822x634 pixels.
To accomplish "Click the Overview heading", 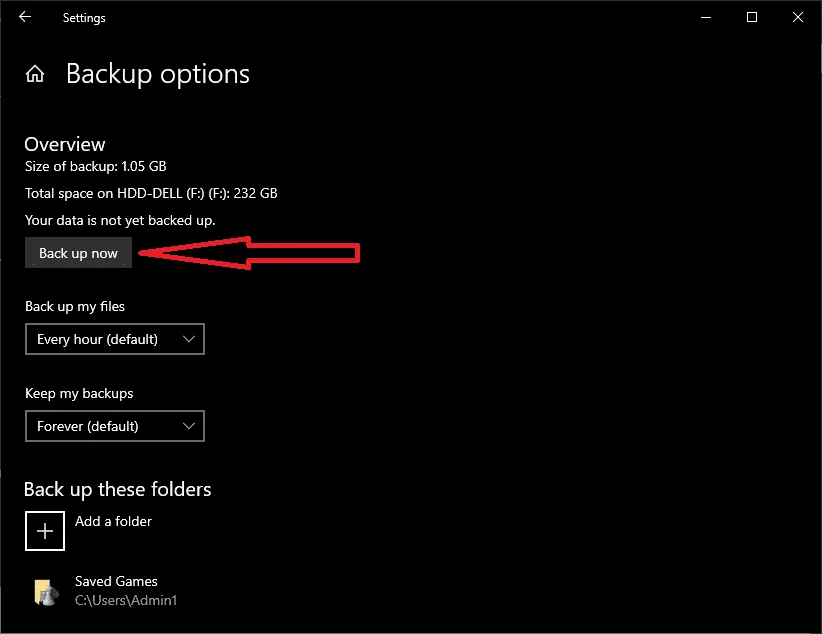I will (64, 144).
